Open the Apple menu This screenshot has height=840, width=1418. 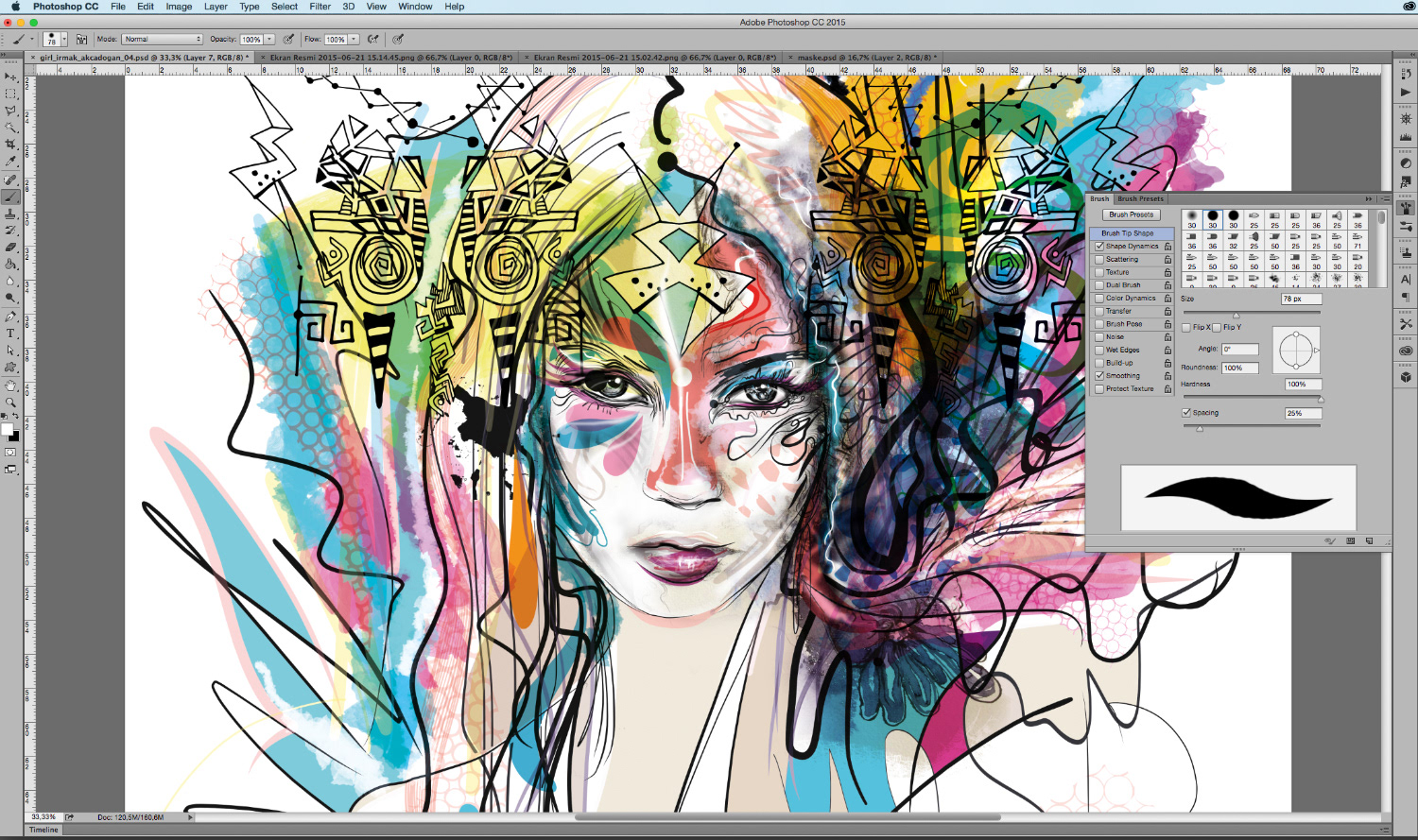15,7
